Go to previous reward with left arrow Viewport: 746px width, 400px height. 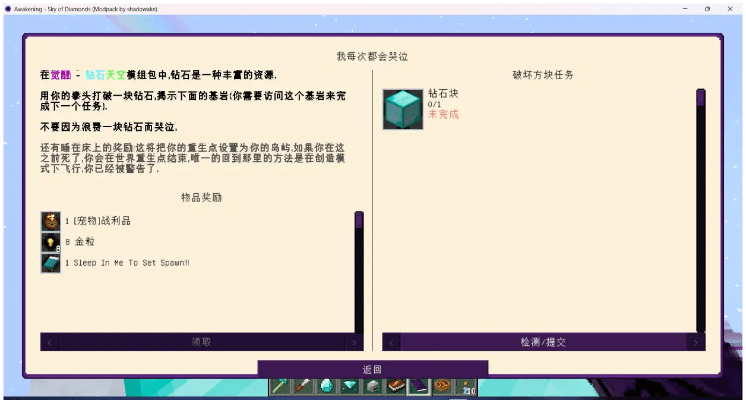(49, 342)
